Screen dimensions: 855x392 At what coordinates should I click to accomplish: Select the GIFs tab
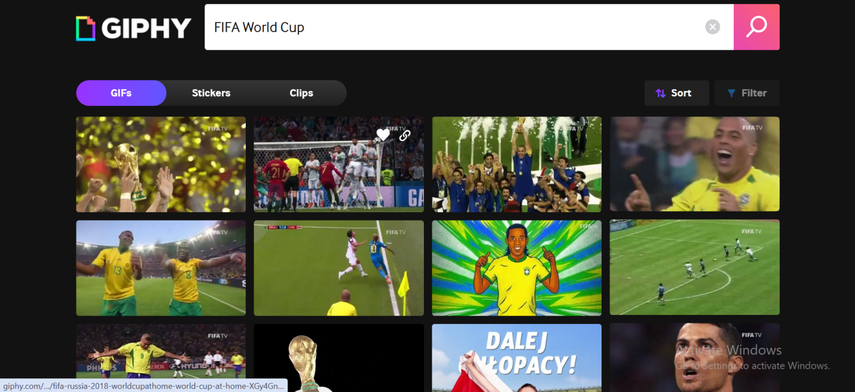(x=121, y=93)
